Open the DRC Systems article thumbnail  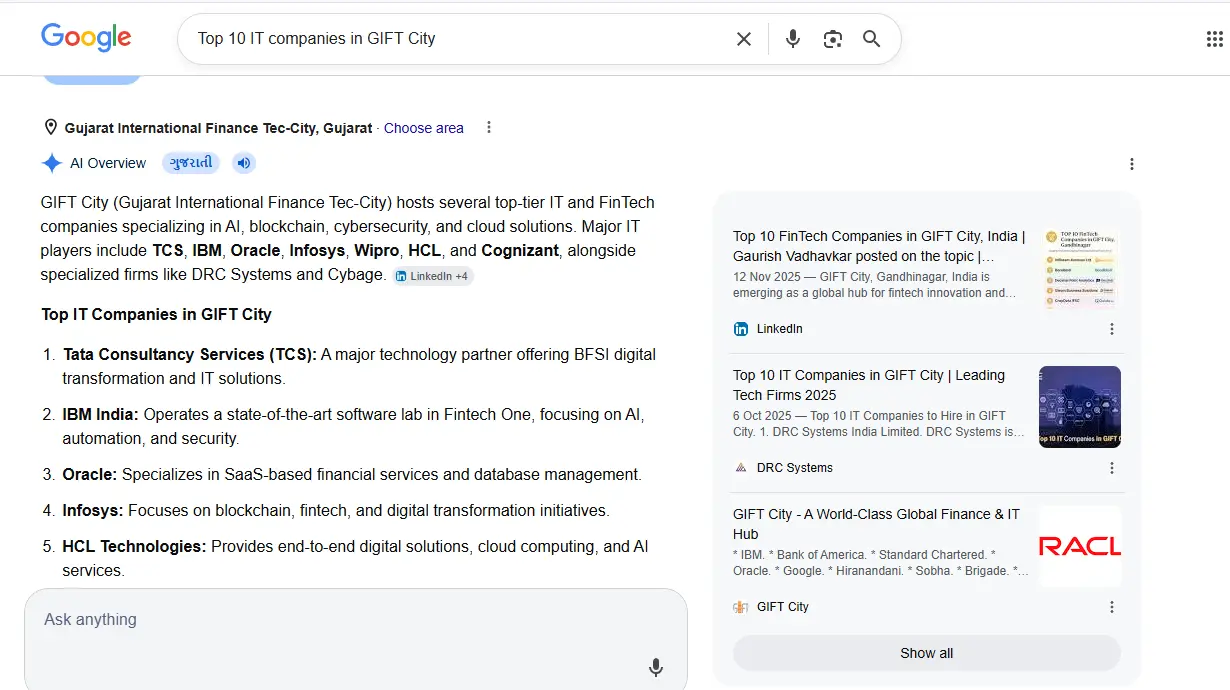coord(1080,407)
